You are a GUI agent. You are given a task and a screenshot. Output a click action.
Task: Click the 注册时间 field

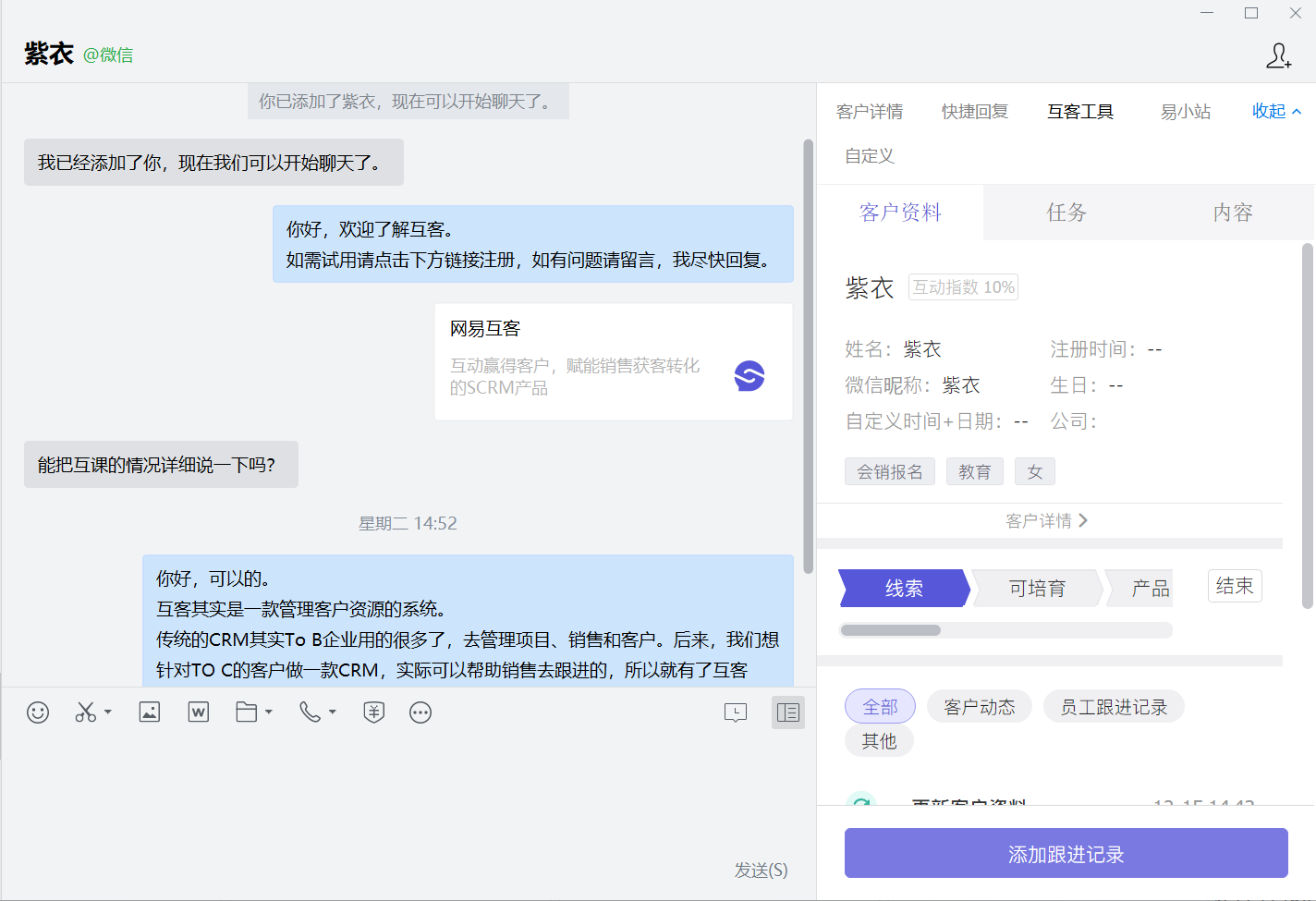1106,349
